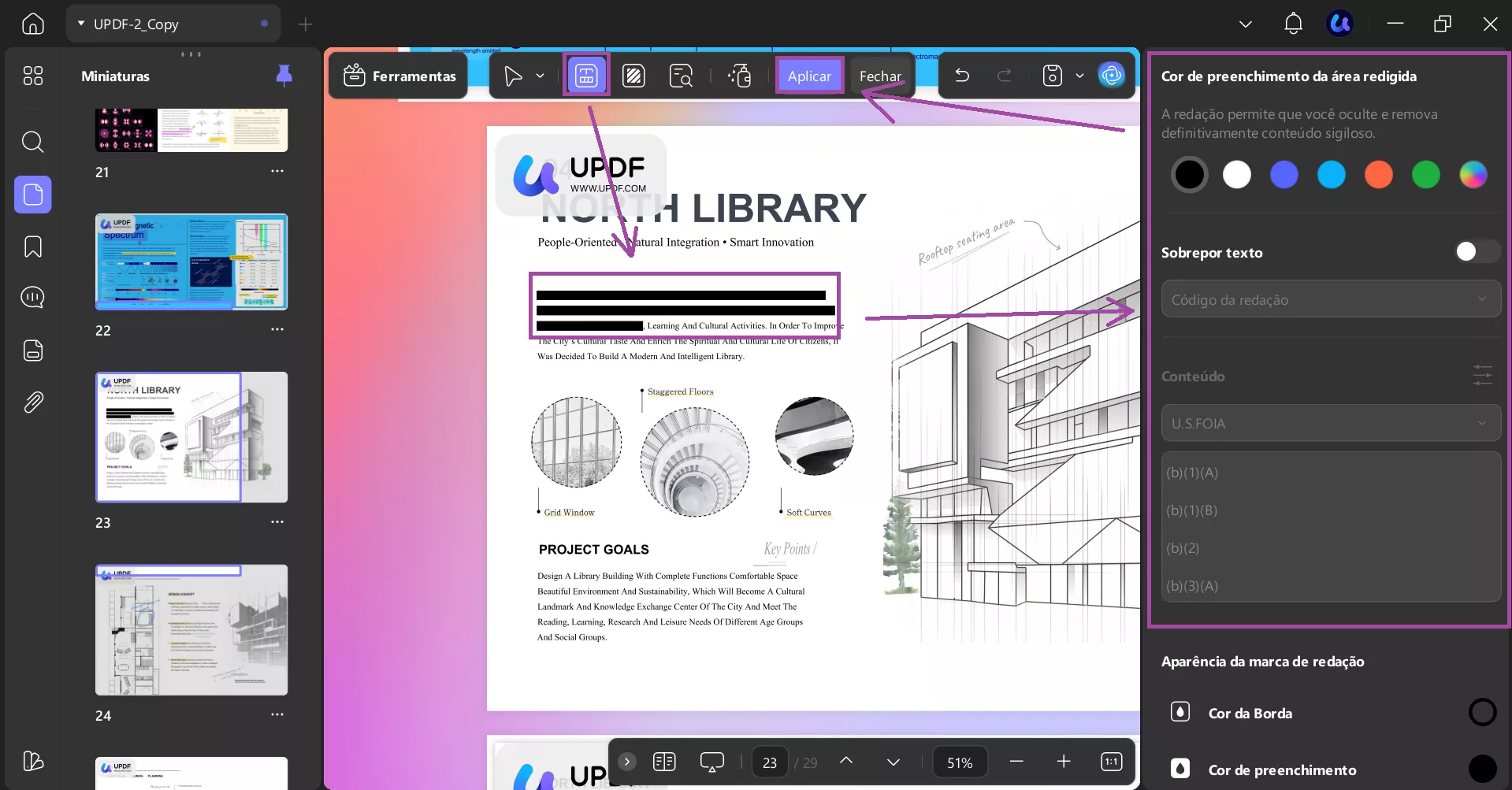
Task: Choose the black fill color swatch
Action: point(1190,175)
